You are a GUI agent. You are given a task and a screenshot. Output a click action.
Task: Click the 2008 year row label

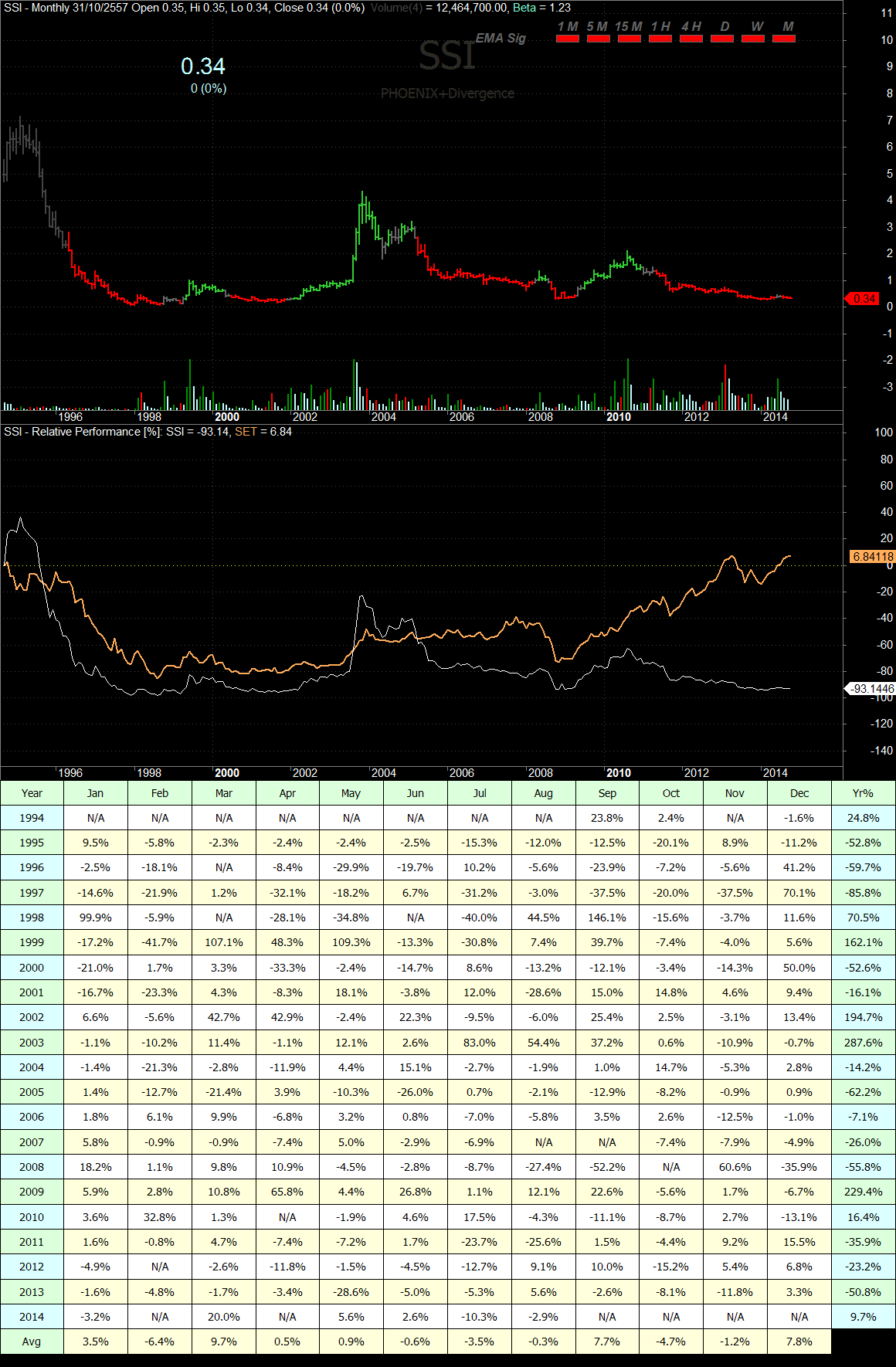click(x=32, y=1167)
